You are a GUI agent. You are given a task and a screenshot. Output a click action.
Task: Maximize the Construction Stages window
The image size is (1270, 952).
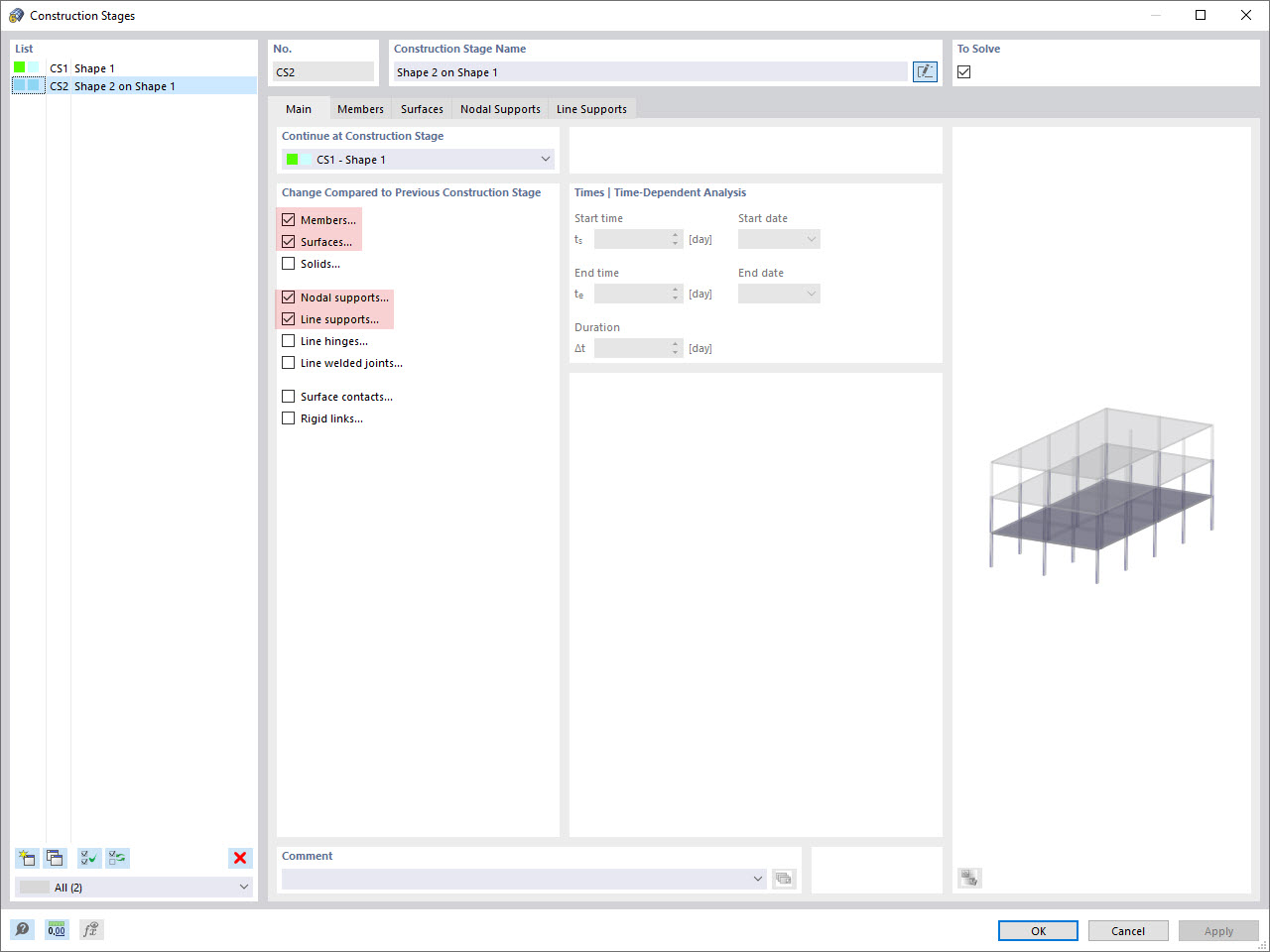pos(1201,15)
